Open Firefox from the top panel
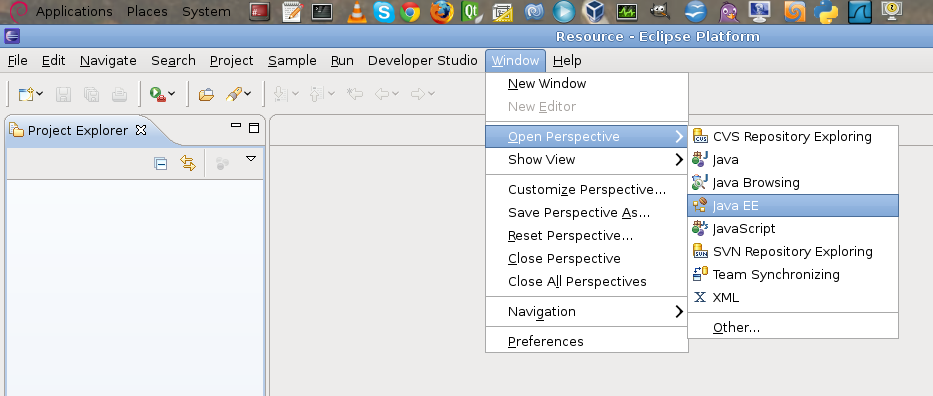The height and width of the screenshot is (396, 933). [441, 11]
